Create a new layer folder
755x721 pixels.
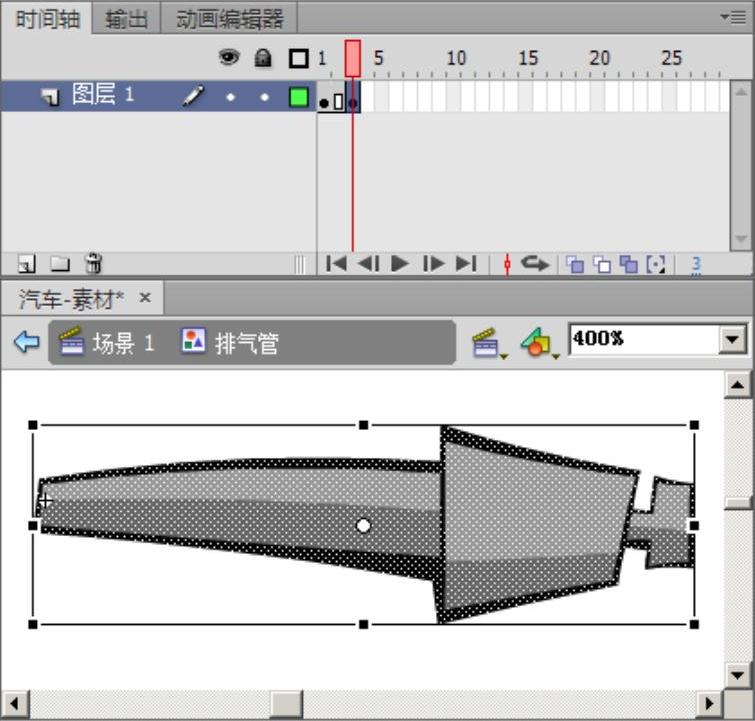click(x=60, y=264)
